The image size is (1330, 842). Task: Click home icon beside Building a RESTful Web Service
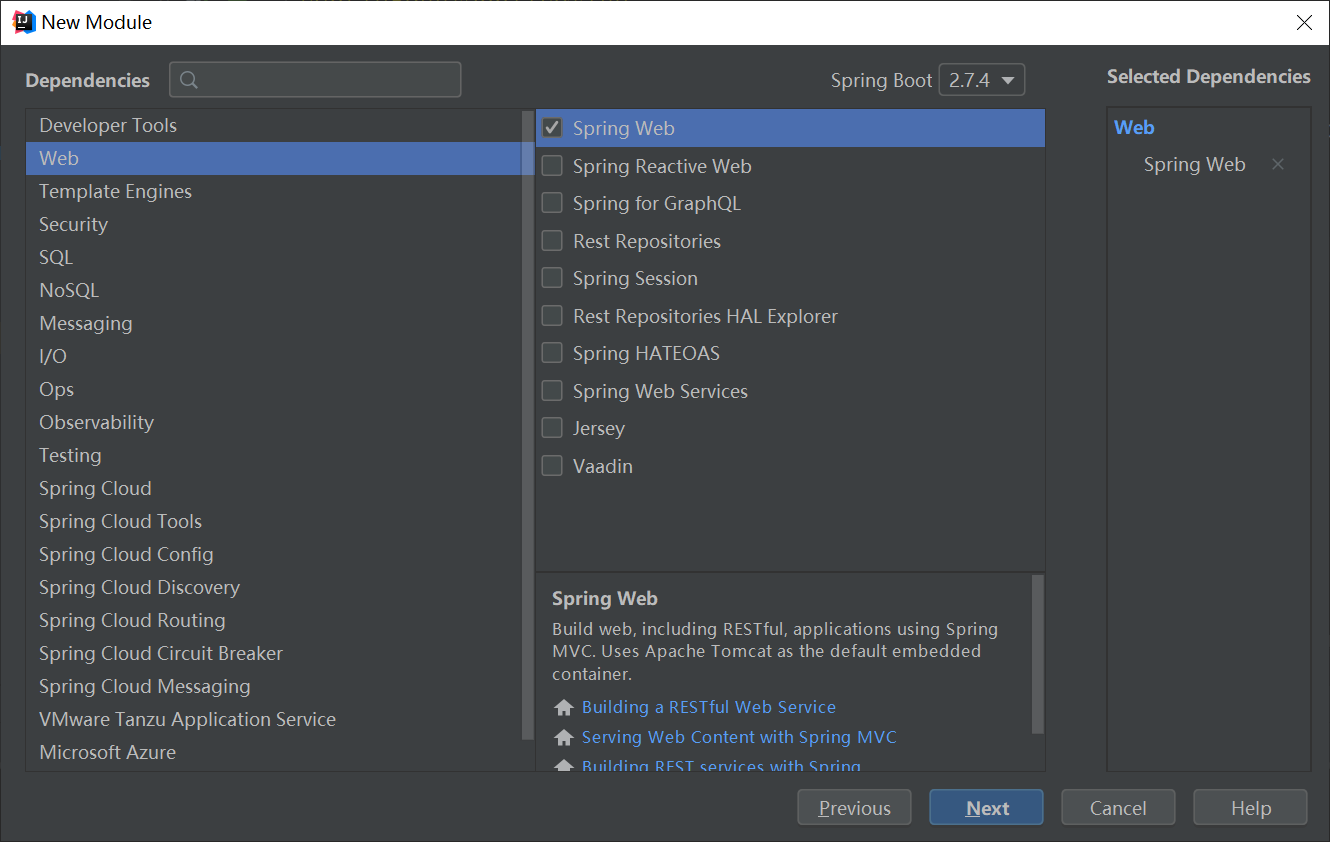pos(564,708)
